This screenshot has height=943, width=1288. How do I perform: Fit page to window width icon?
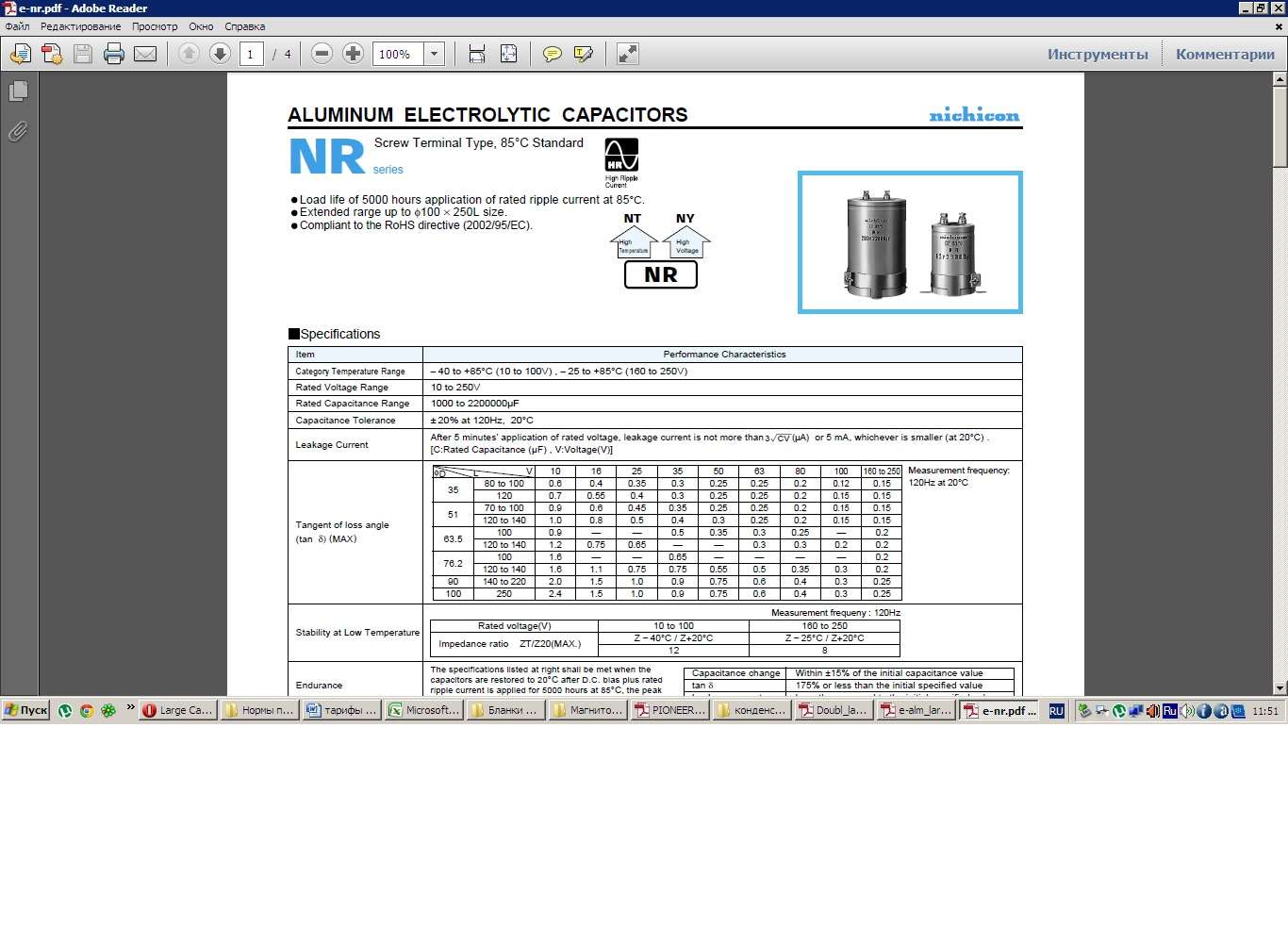477,54
